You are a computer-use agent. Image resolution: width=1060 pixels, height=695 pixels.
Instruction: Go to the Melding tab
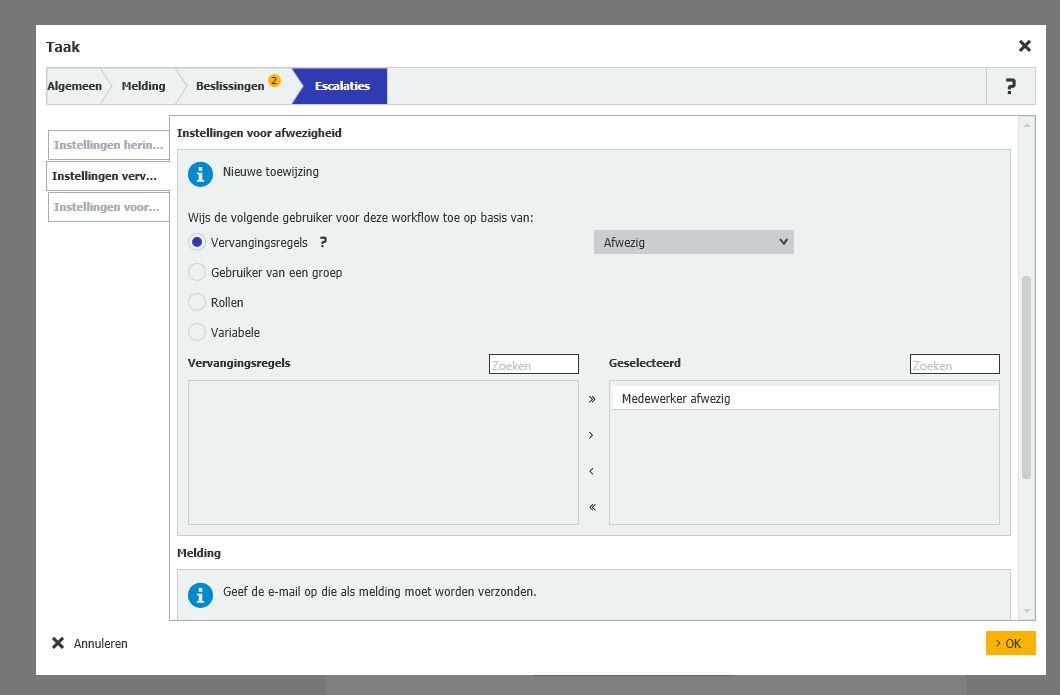click(x=143, y=86)
